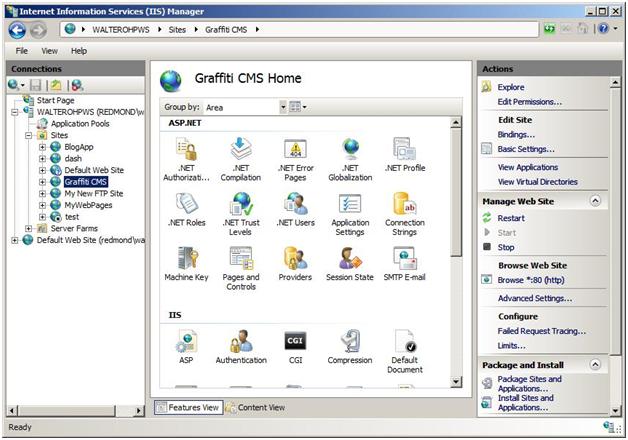This screenshot has height=440, width=628.
Task: Switch to the Features View tab
Action: point(188,407)
